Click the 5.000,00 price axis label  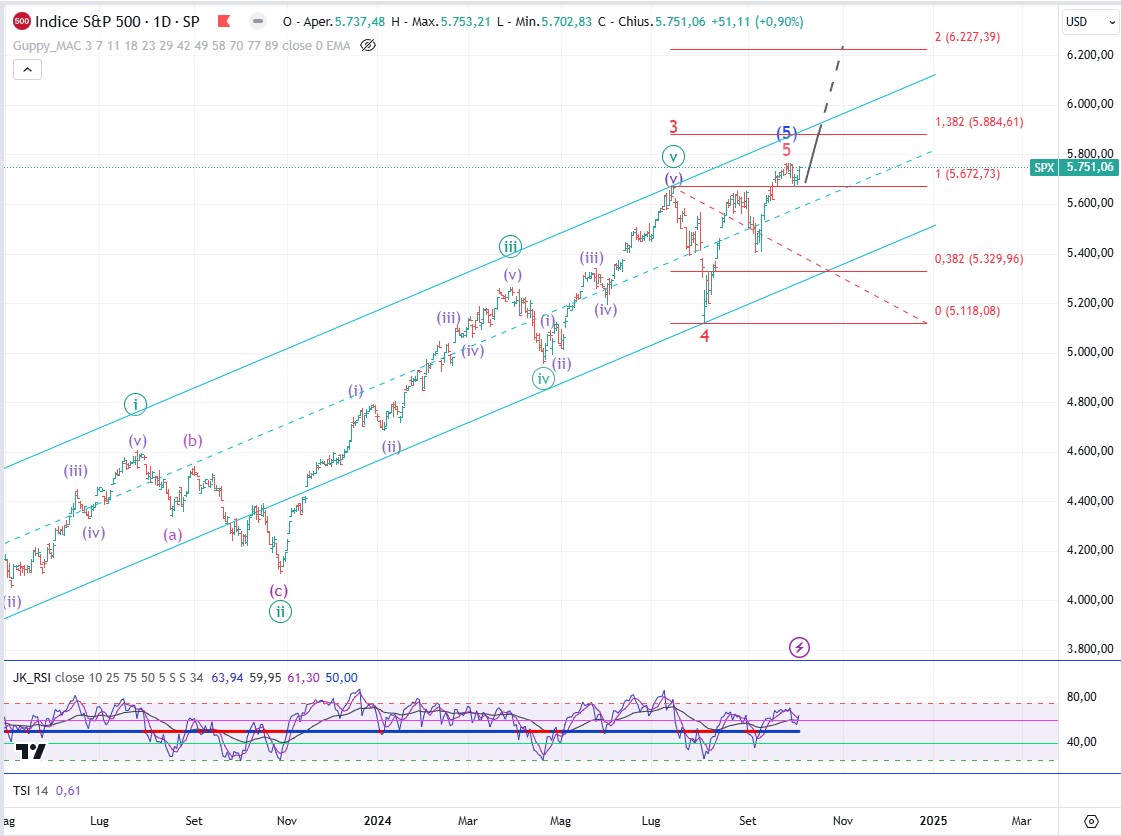(1090, 352)
